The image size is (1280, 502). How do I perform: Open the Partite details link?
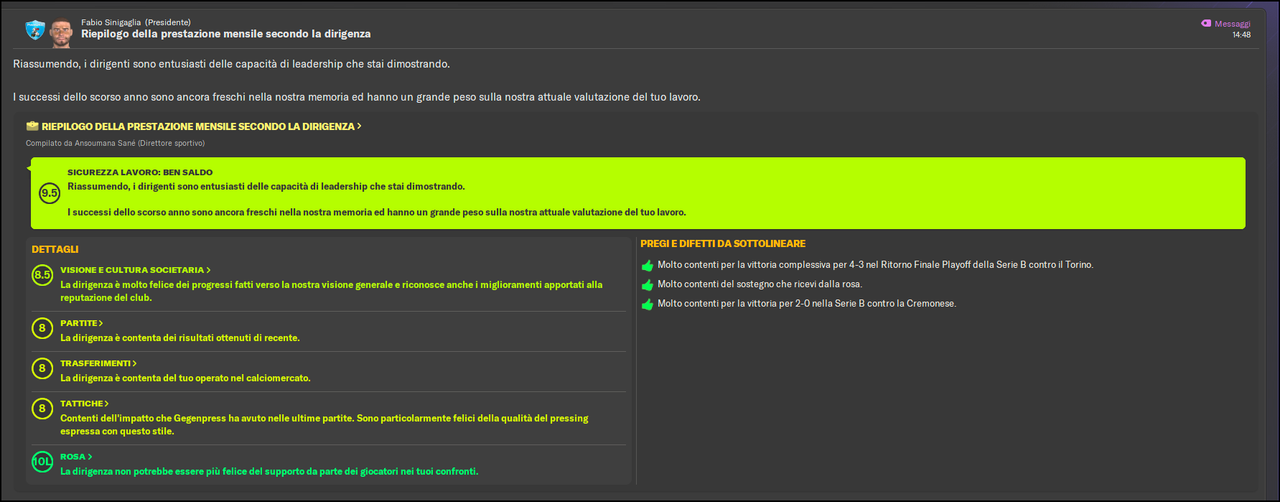click(x=82, y=323)
